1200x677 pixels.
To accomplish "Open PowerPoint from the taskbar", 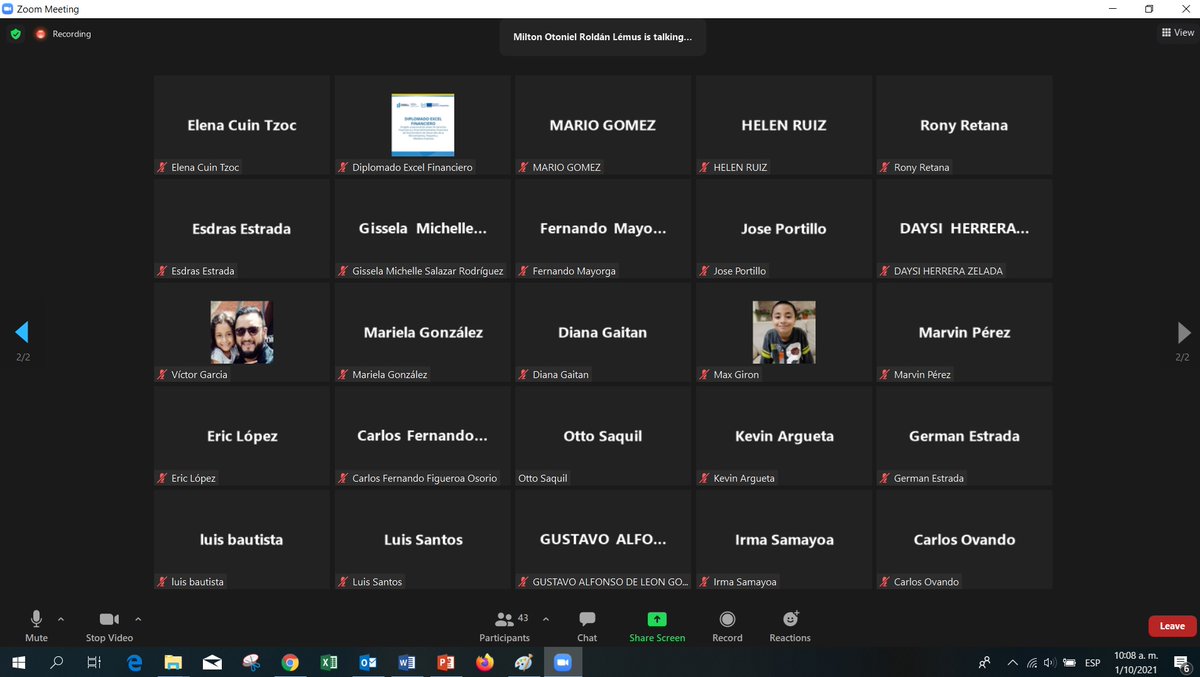I will pyautogui.click(x=446, y=662).
